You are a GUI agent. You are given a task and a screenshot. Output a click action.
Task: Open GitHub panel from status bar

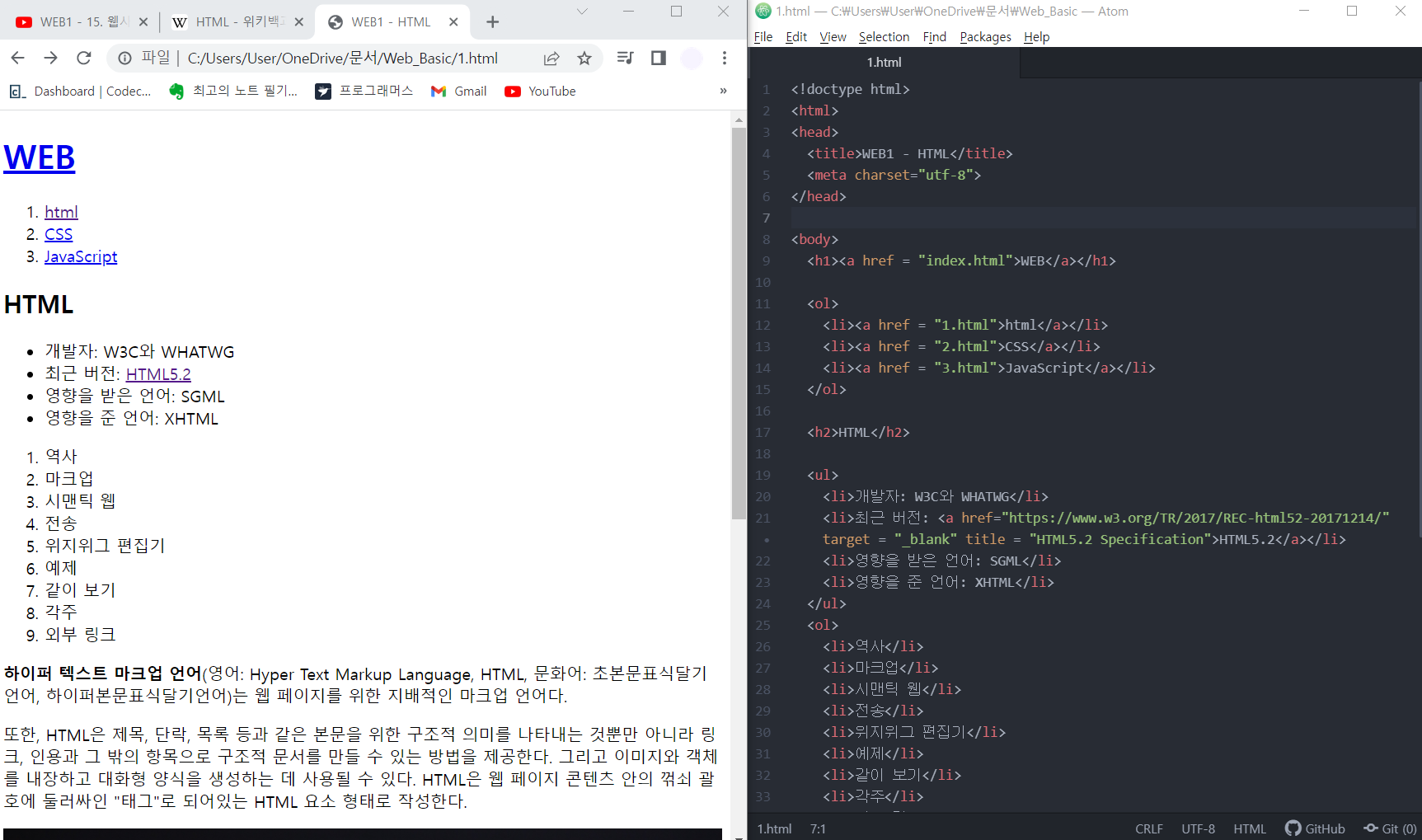point(1315,828)
